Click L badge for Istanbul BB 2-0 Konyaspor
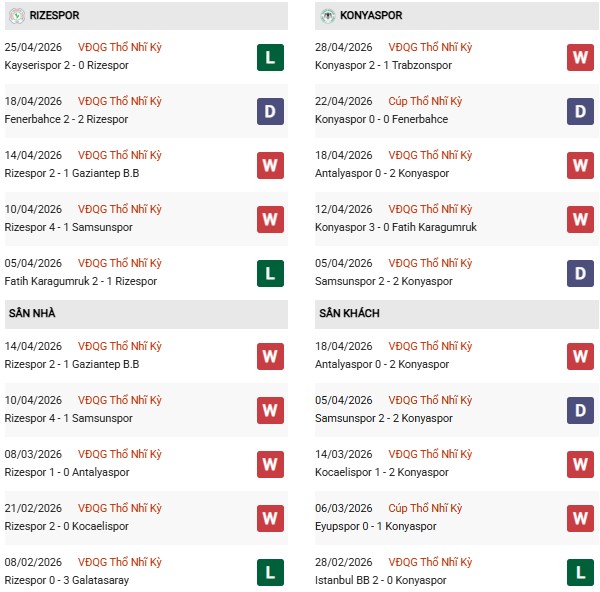The width and height of the screenshot is (600, 592). (581, 572)
